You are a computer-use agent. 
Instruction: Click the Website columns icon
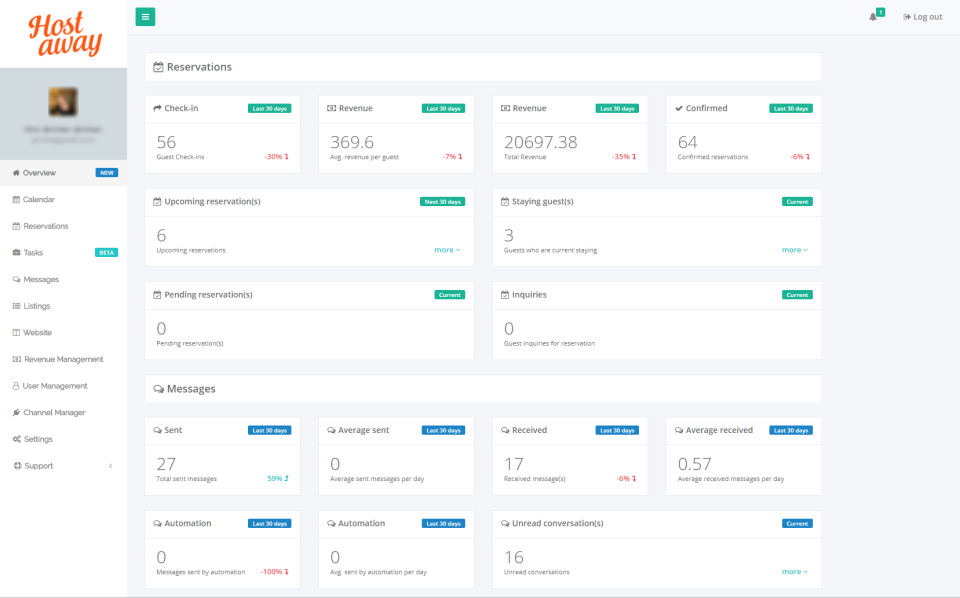16,332
